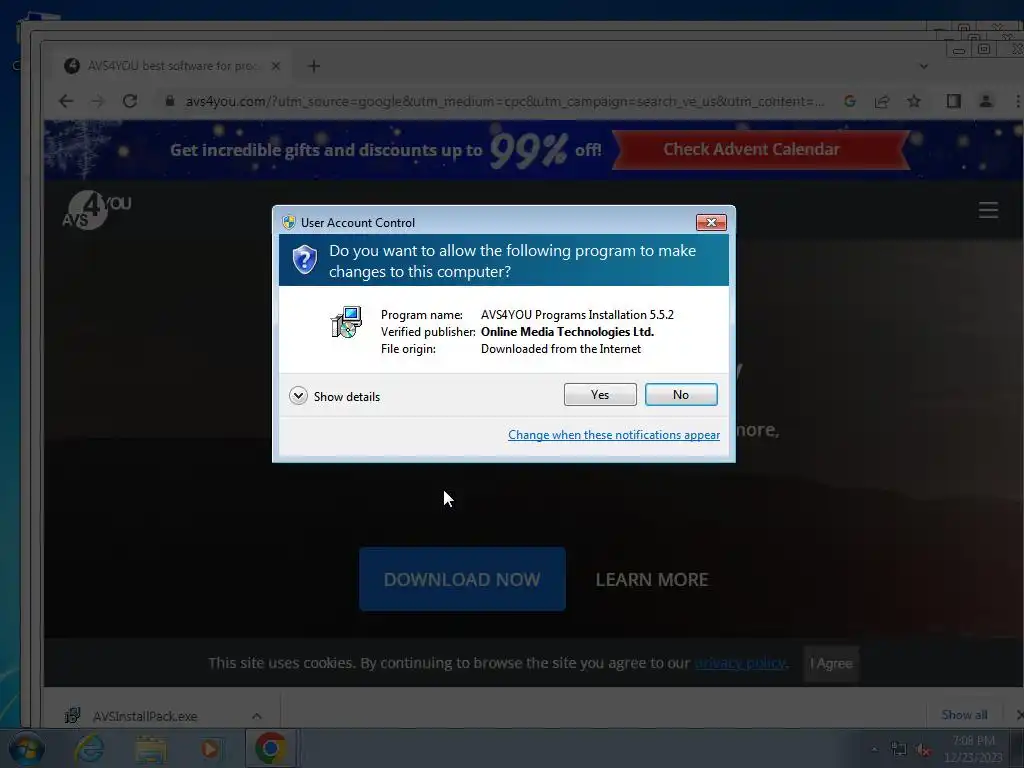Open Windows Explorer folder from taskbar
The width and height of the screenshot is (1024, 768).
point(151,749)
